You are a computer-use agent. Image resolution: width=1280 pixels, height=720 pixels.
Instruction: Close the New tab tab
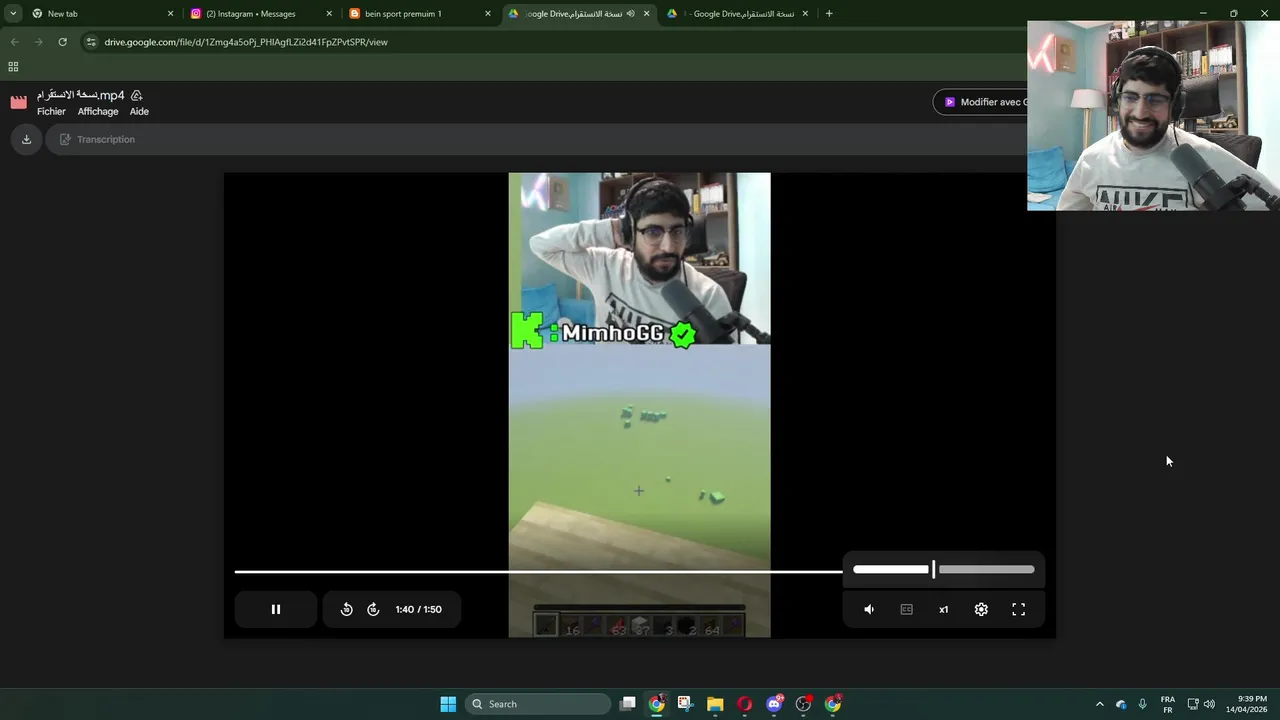pyautogui.click(x=170, y=14)
